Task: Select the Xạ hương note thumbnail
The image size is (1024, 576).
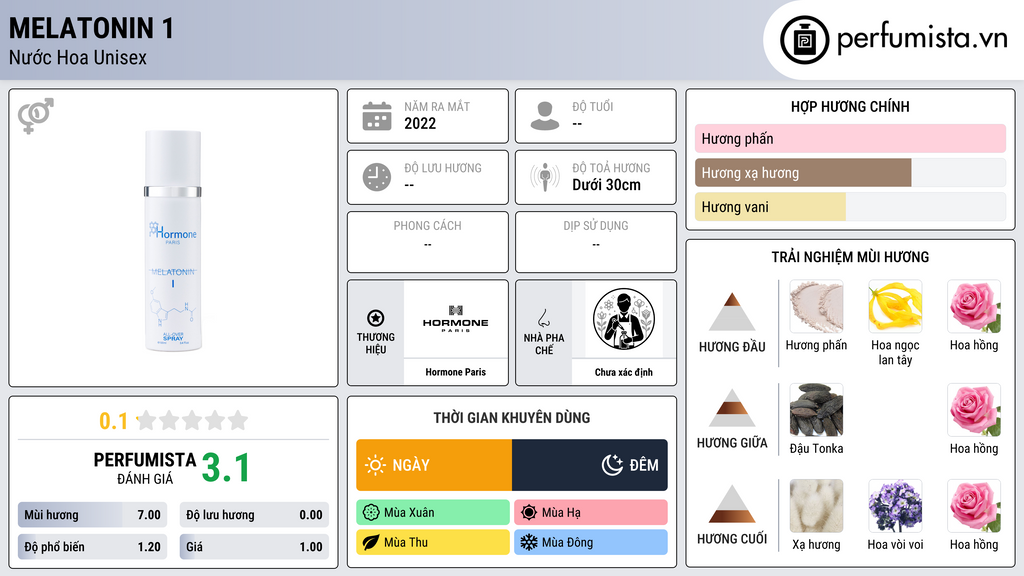Action: click(816, 505)
